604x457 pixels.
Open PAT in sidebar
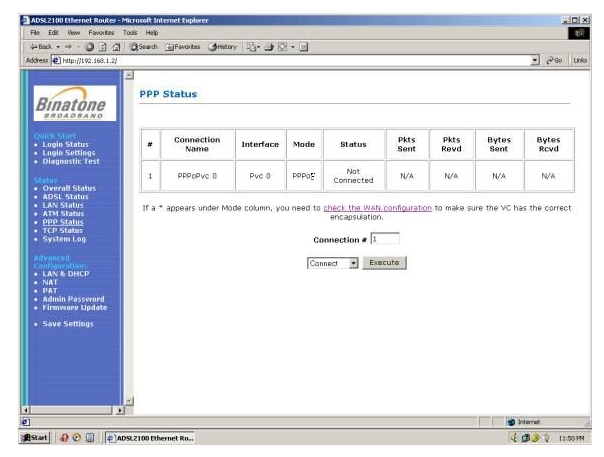point(50,291)
